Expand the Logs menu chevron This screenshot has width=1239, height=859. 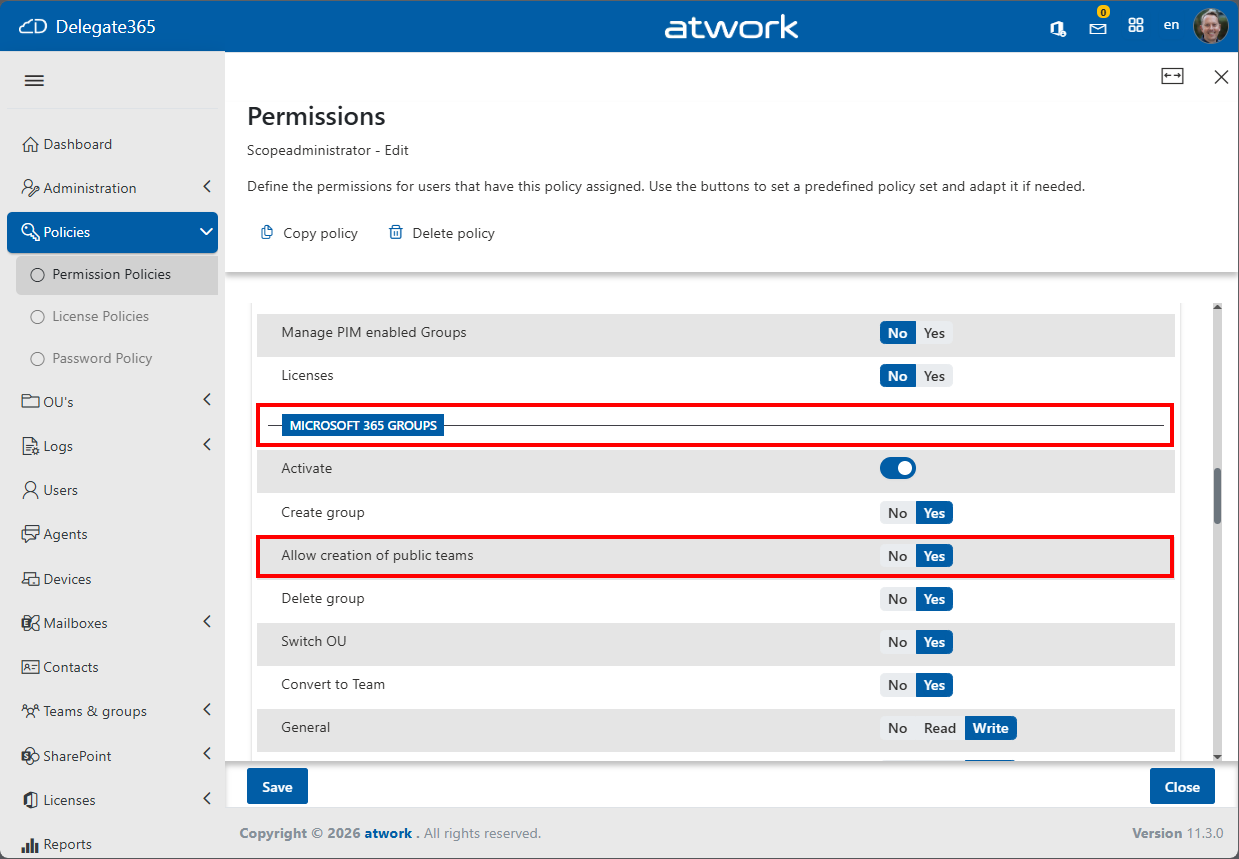pyautogui.click(x=206, y=444)
